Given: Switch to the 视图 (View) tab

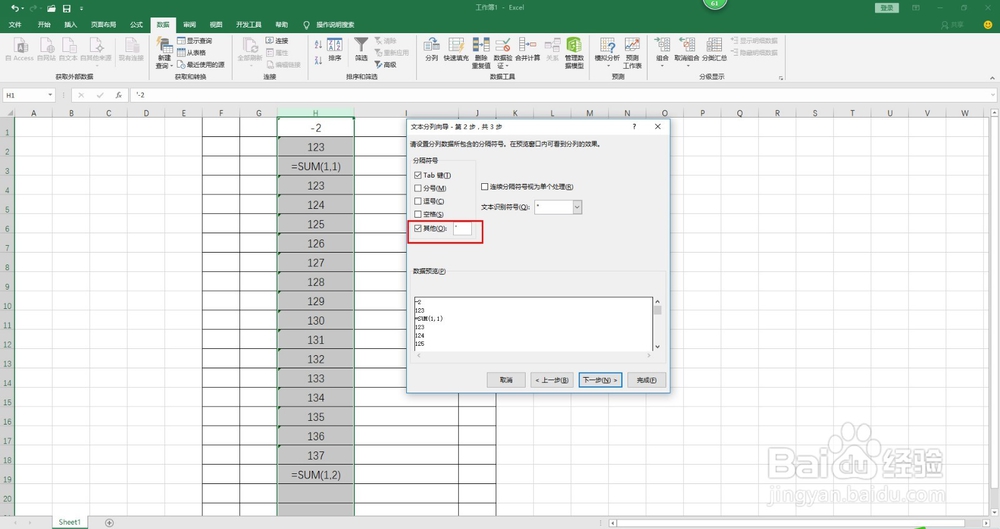Looking at the screenshot, I should (216, 25).
